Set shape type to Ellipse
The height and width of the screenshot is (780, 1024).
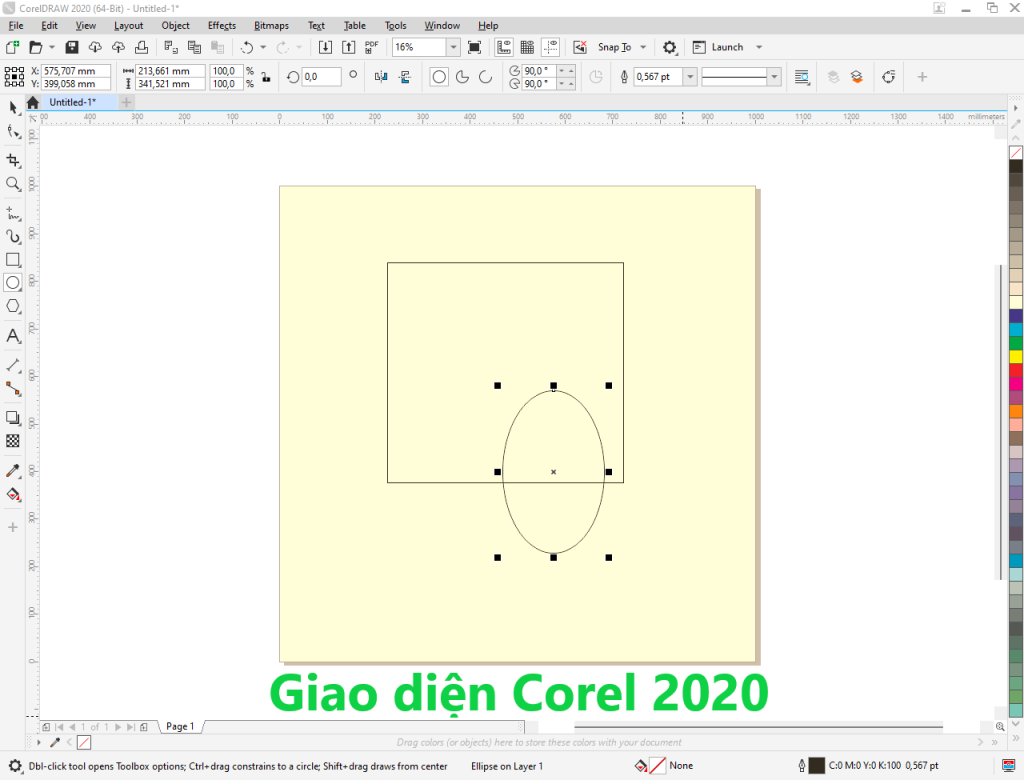point(440,77)
